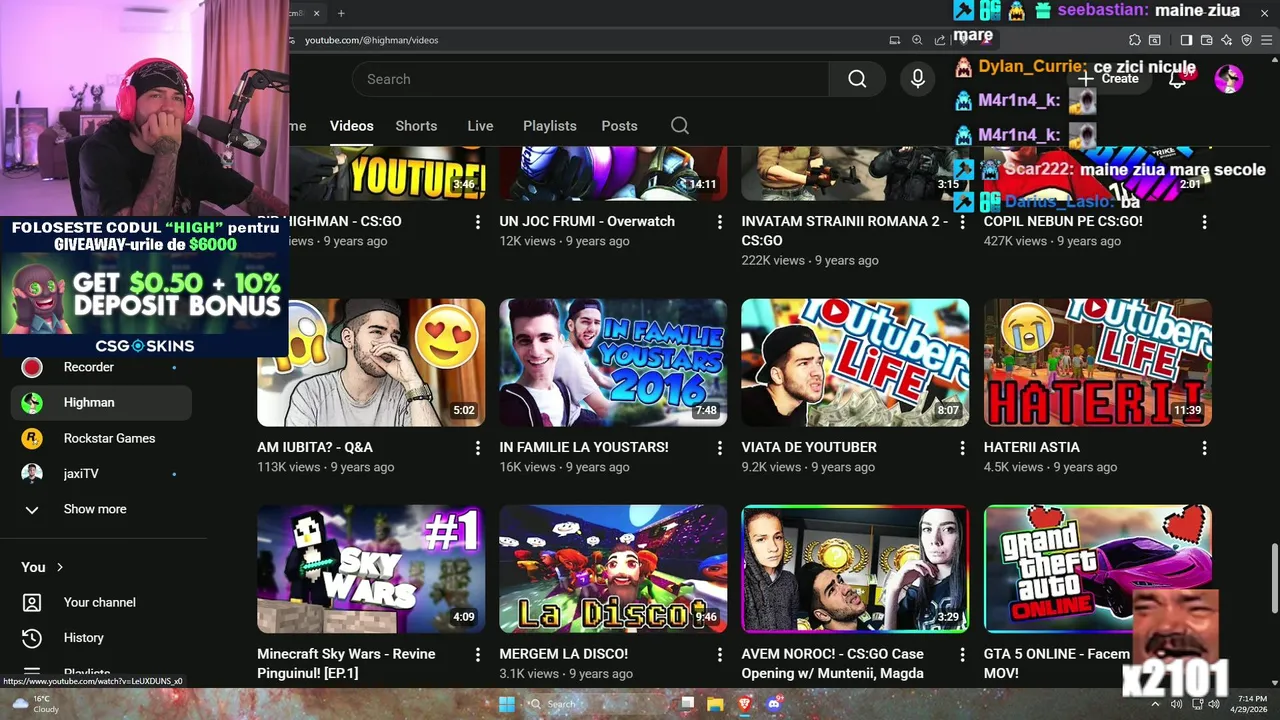Open a new browser tab with plus
The height and width of the screenshot is (720, 1280).
click(341, 13)
